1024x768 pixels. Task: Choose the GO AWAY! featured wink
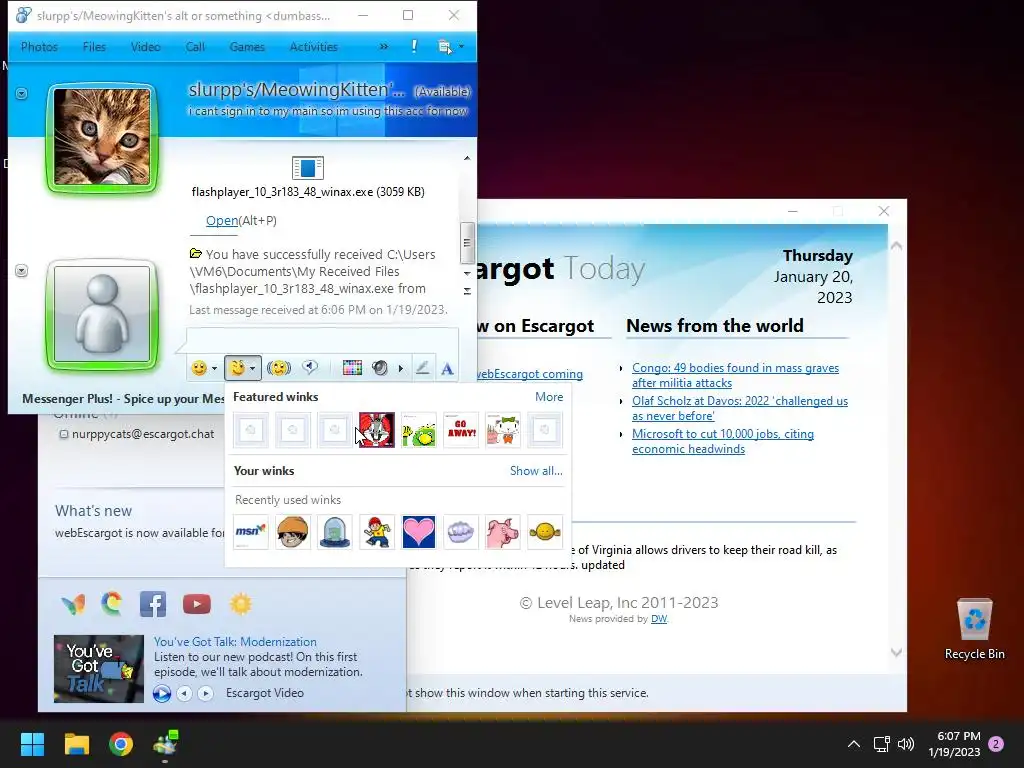point(461,430)
